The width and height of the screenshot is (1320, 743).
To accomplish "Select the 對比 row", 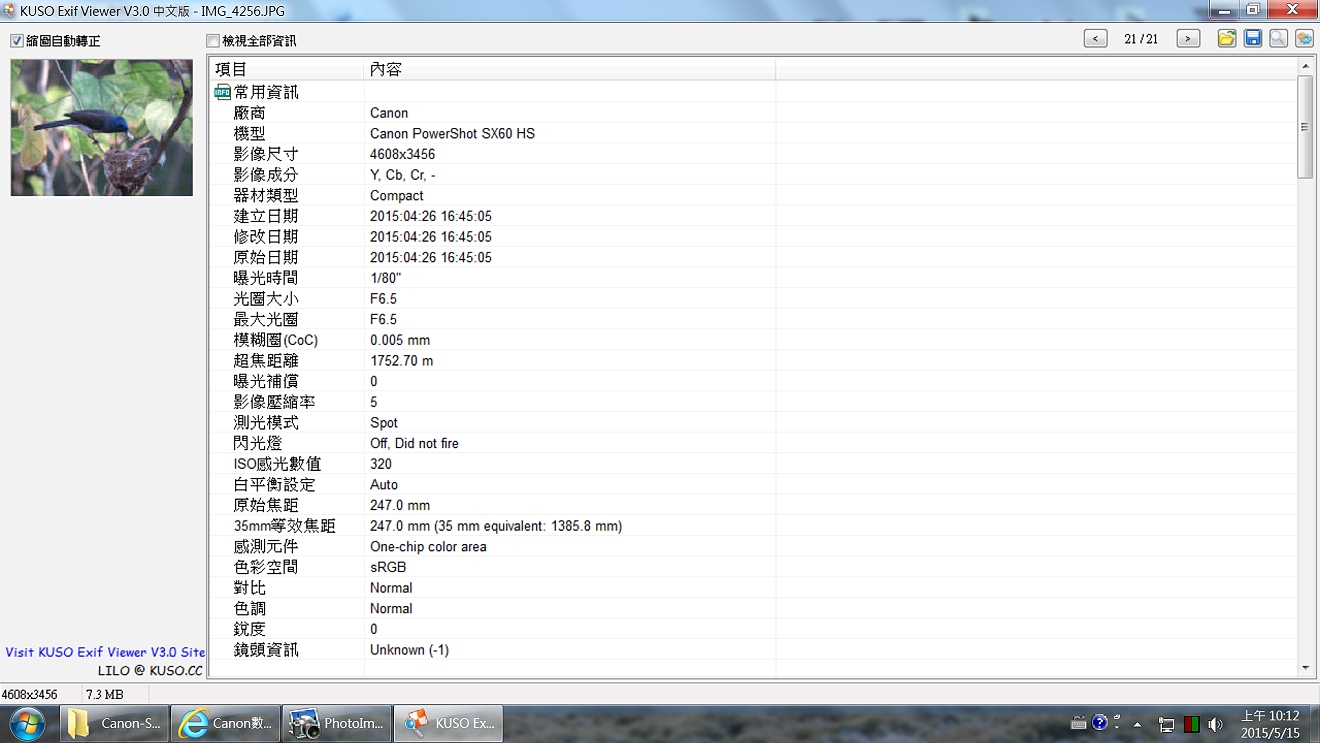I will point(753,588).
